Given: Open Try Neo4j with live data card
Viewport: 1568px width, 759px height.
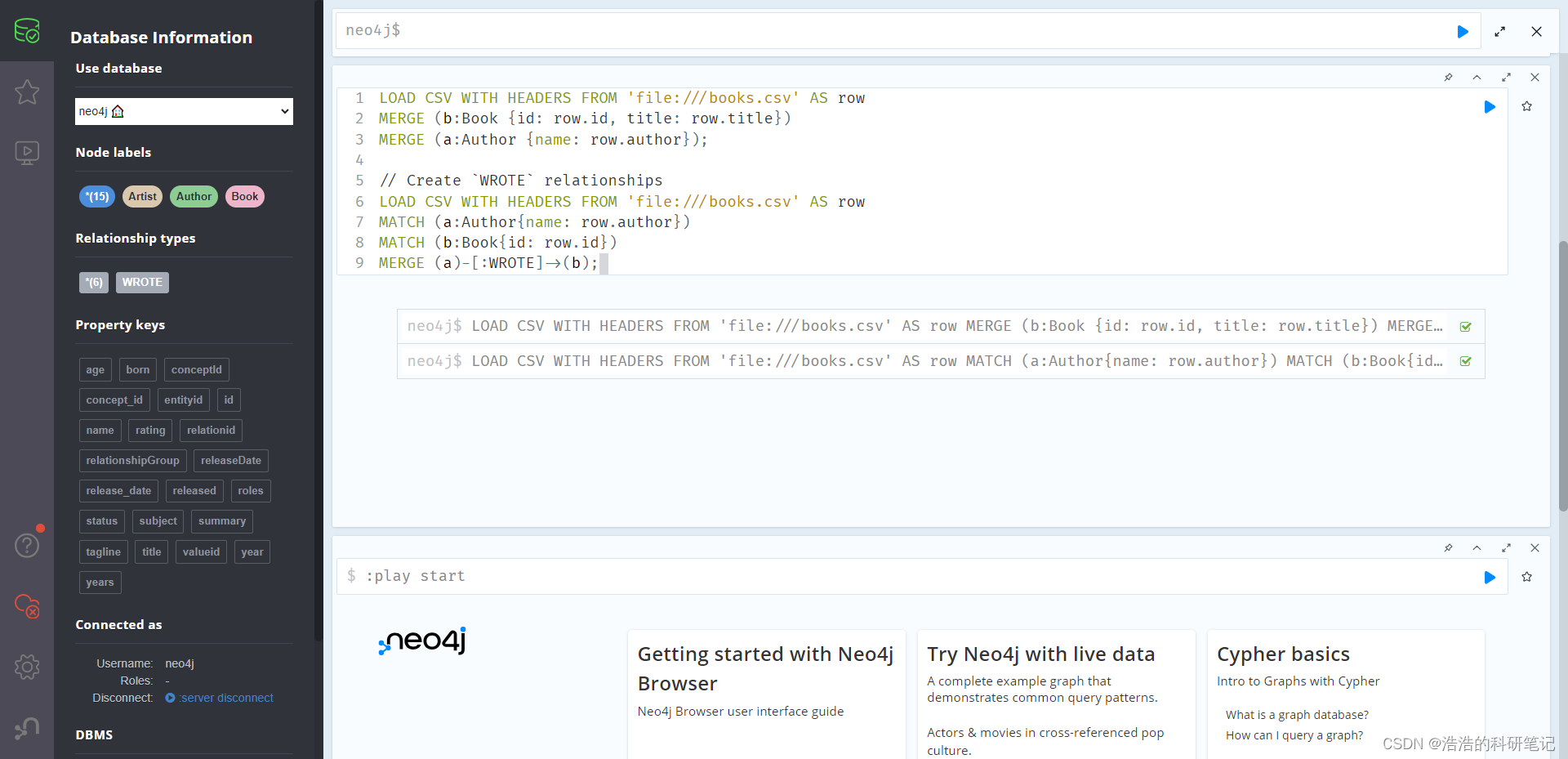Looking at the screenshot, I should click(x=1056, y=694).
